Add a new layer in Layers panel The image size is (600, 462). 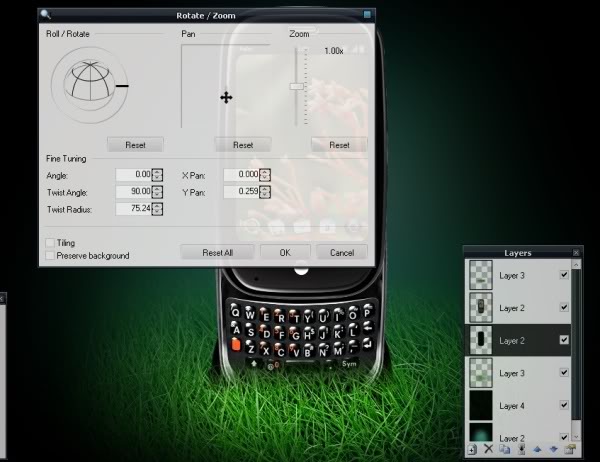click(472, 449)
